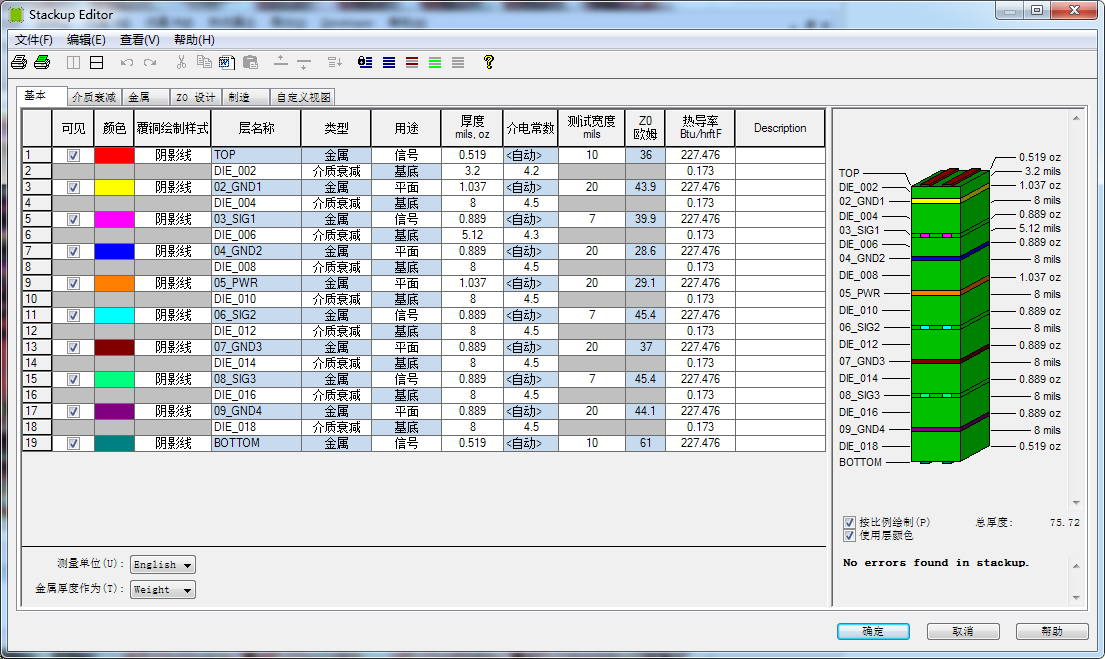Click the Print icon in the toolbar
The height and width of the screenshot is (659, 1105).
19,62
